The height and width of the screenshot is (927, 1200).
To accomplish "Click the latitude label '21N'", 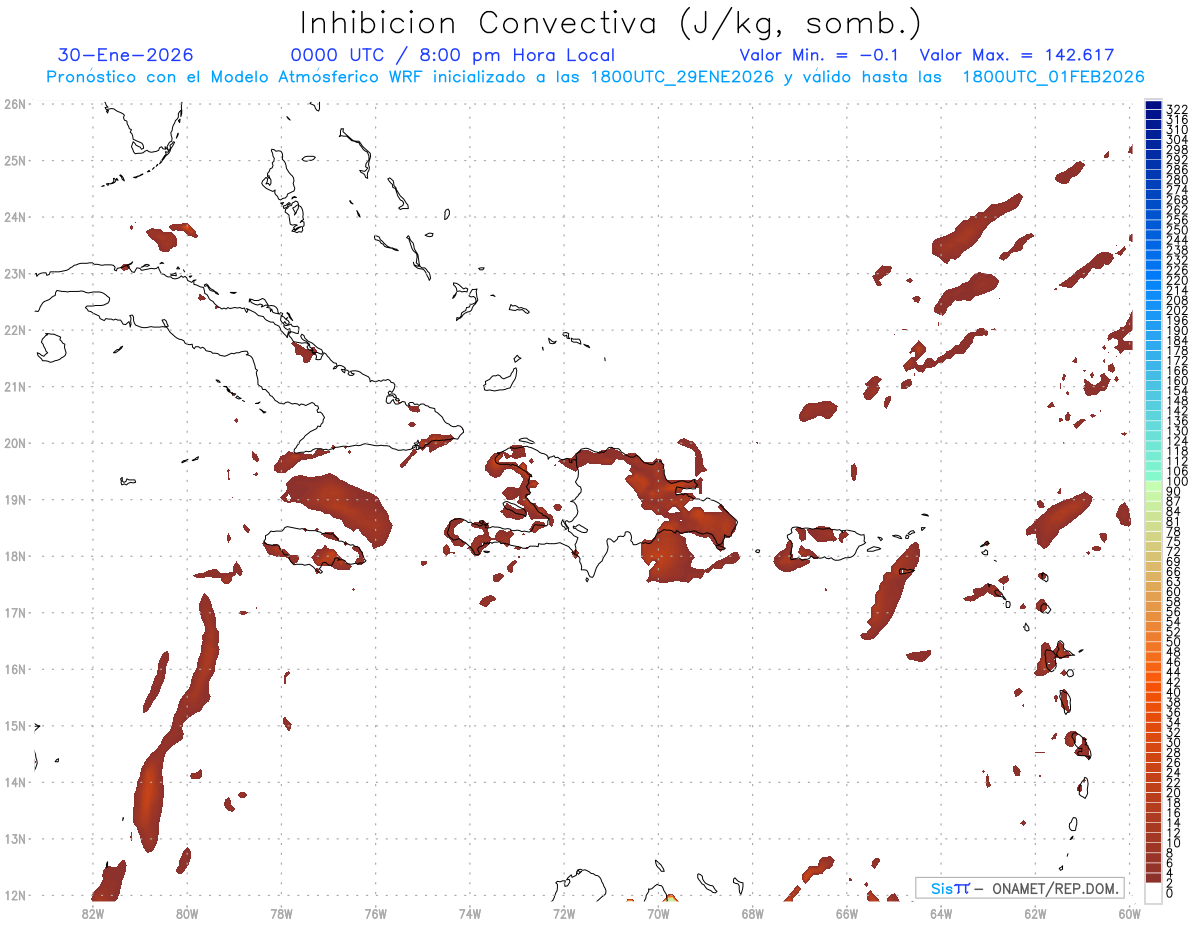I will tap(15, 386).
